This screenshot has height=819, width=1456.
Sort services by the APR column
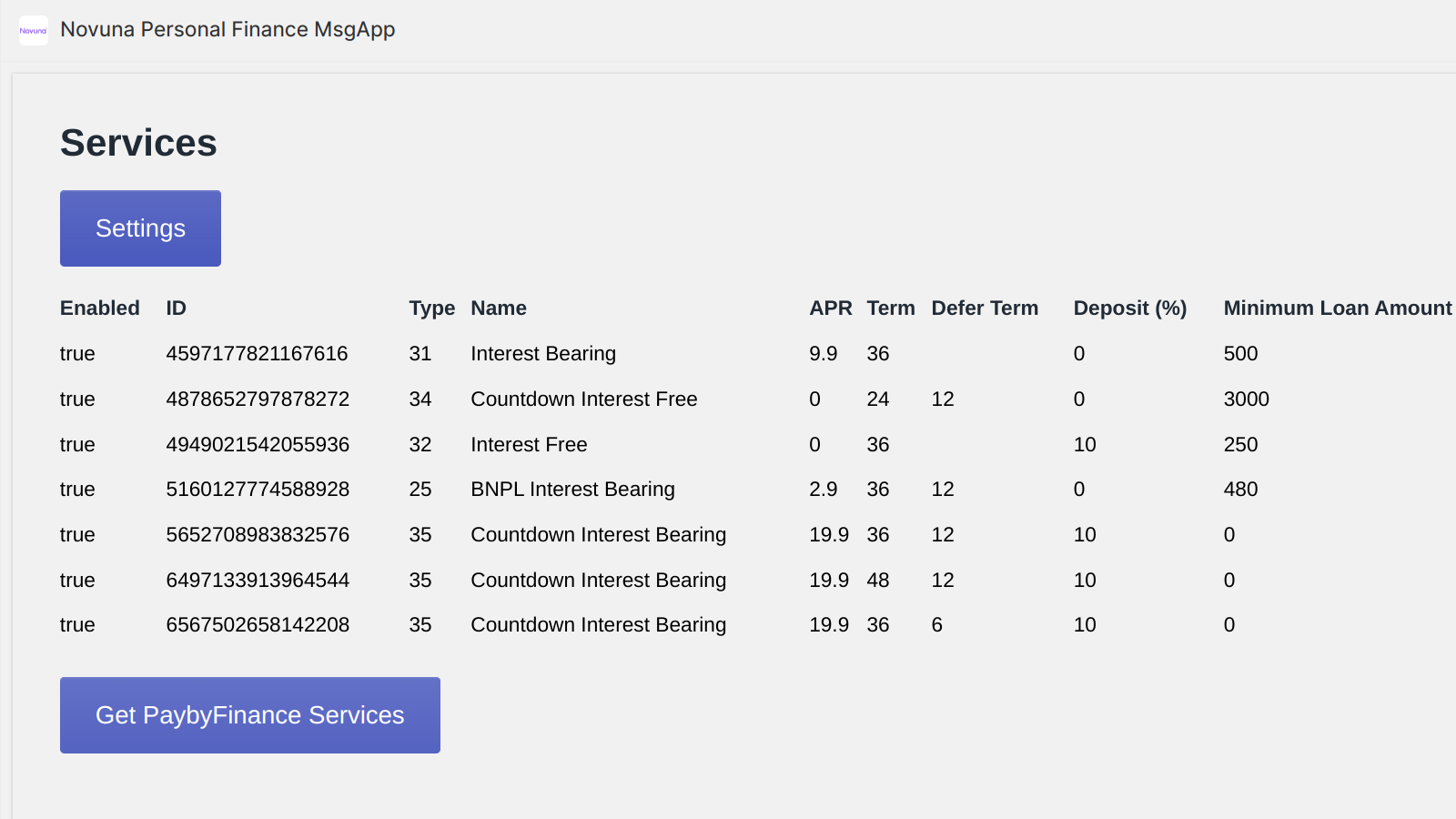point(831,308)
